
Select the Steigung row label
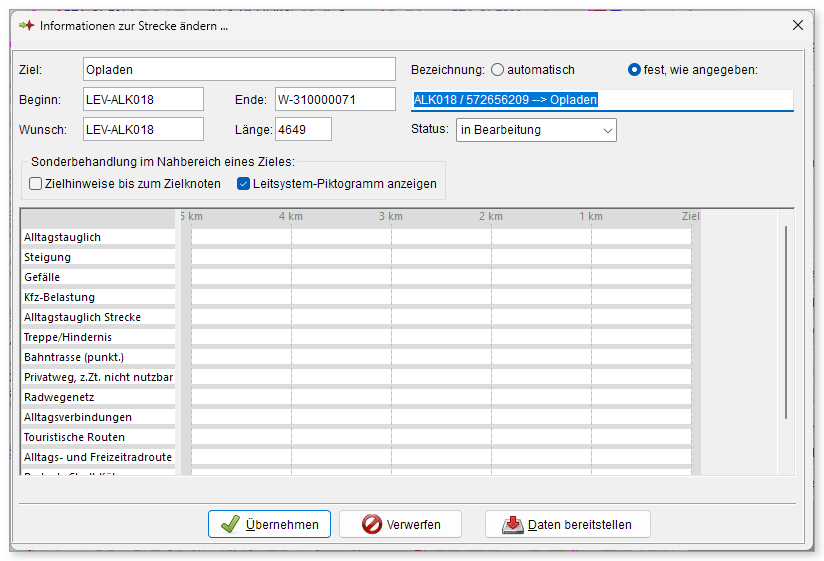(97, 257)
